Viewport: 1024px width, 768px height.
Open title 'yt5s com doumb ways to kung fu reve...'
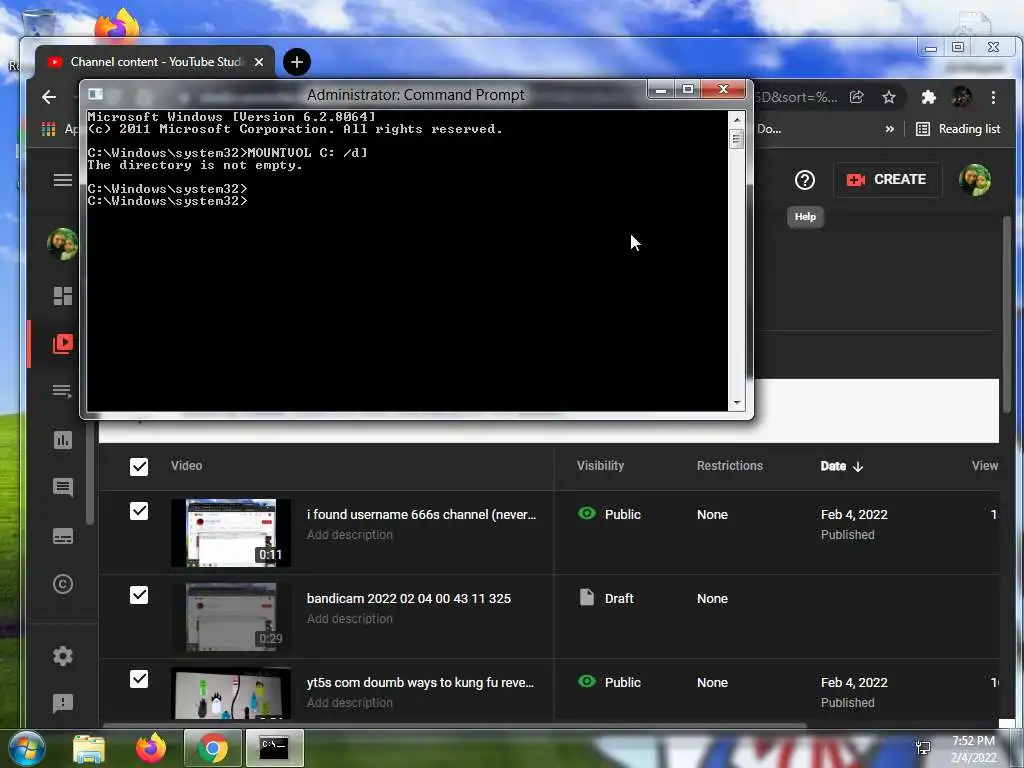coord(420,682)
